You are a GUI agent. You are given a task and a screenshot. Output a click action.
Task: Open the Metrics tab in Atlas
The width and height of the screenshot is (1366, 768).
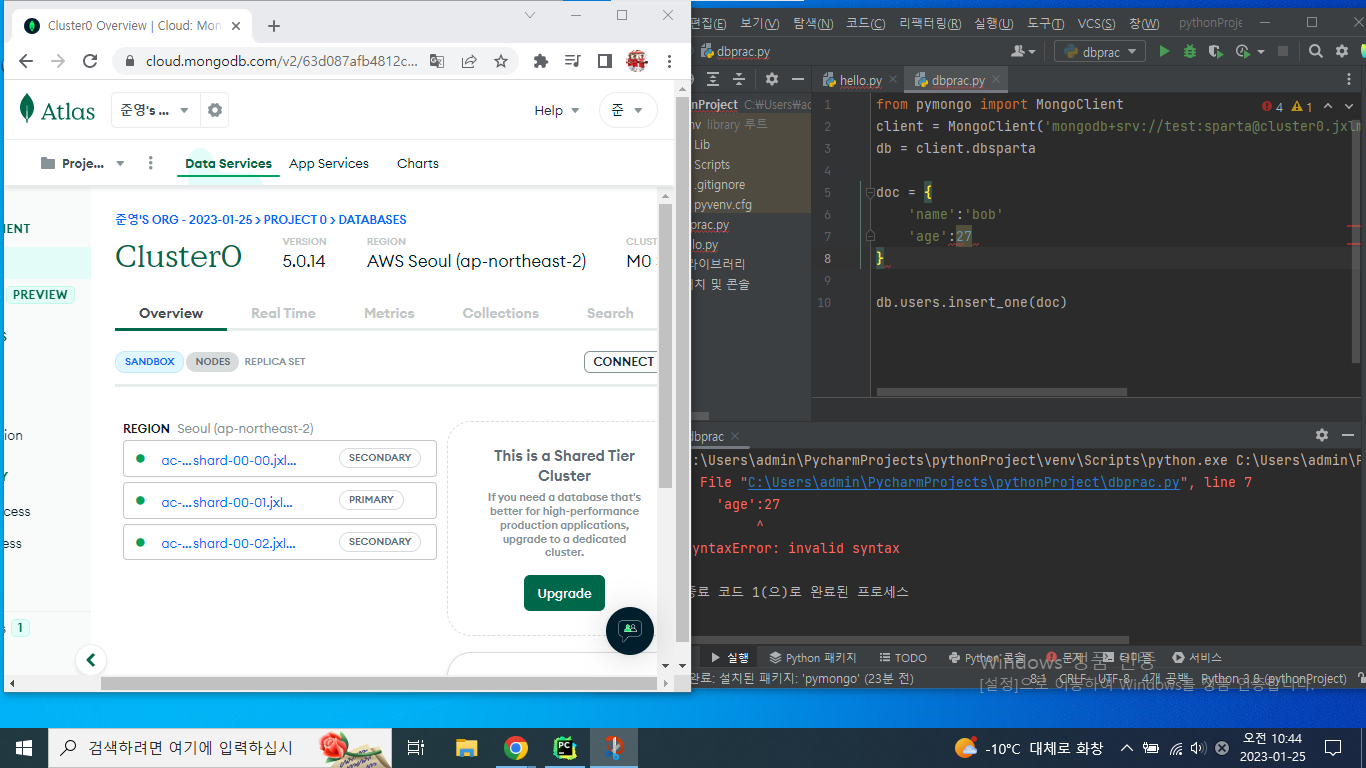(x=389, y=313)
